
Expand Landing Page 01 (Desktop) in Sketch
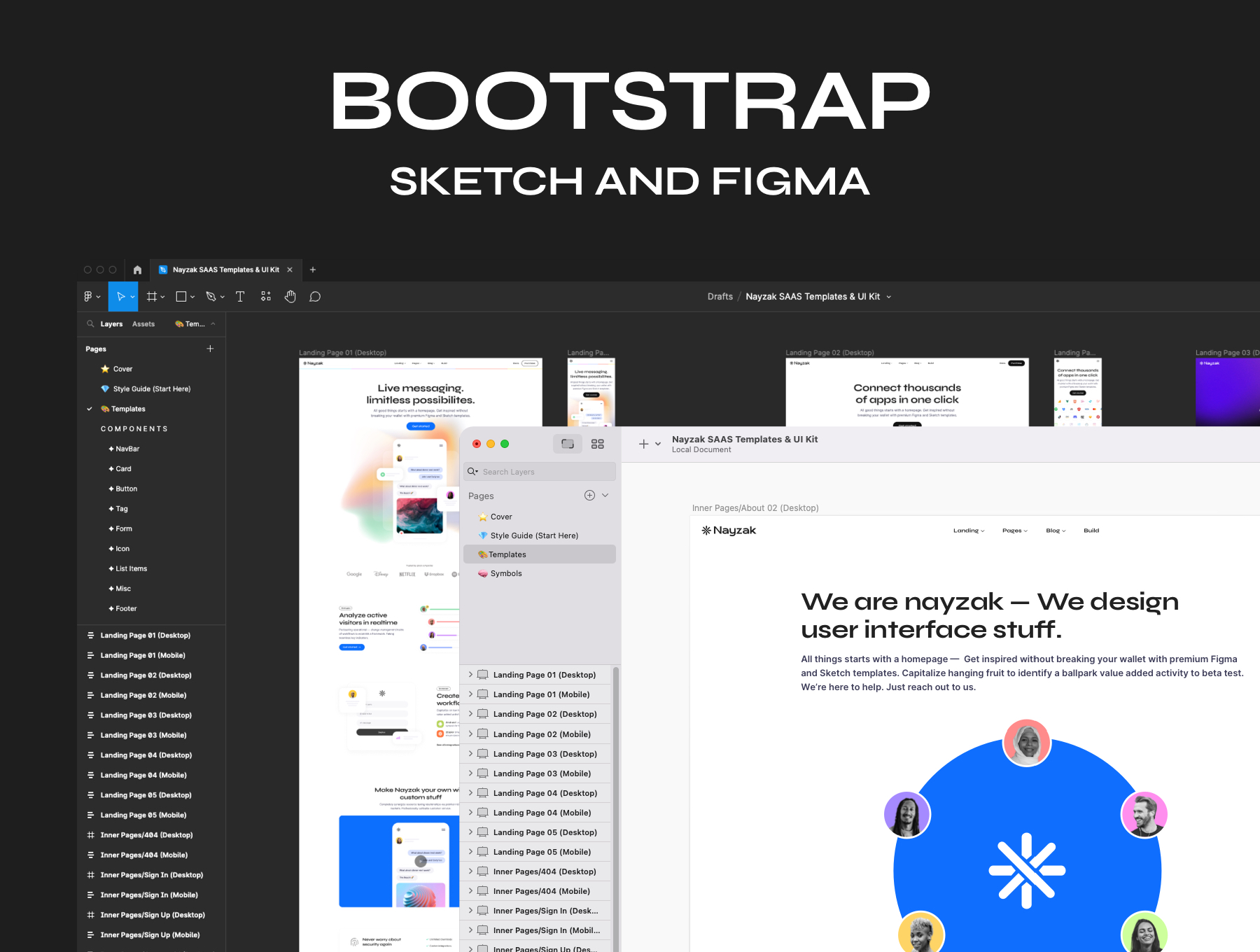(x=470, y=675)
